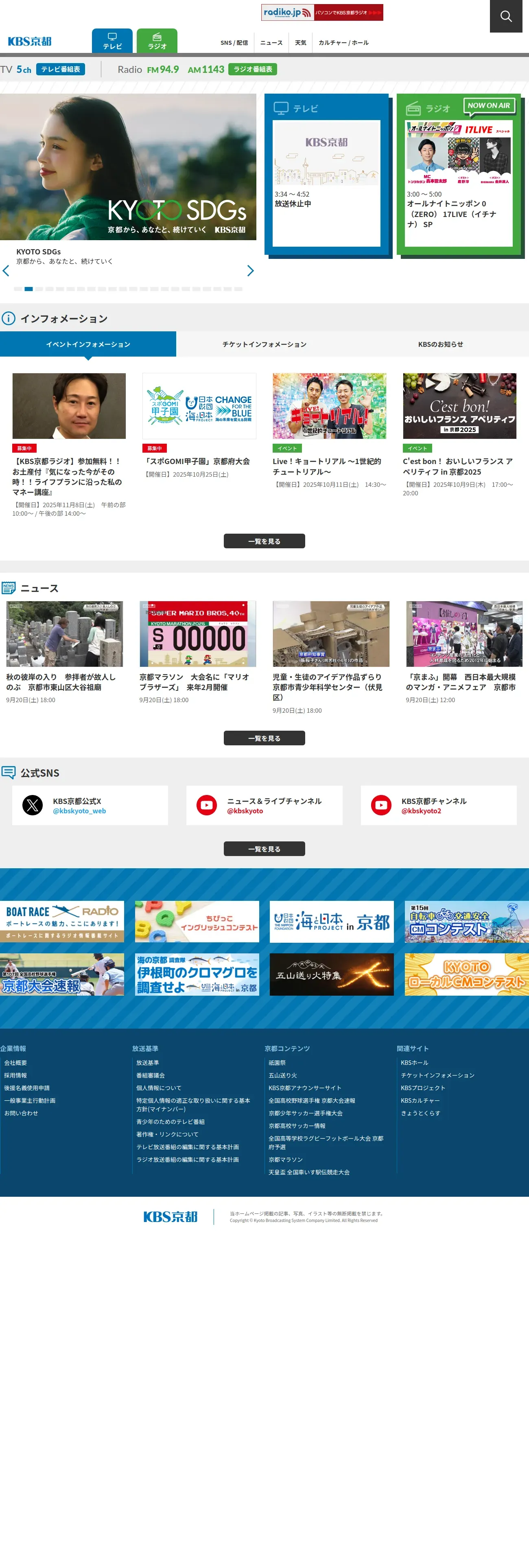Open the search magnifier icon
The image size is (529, 1568).
506,16
